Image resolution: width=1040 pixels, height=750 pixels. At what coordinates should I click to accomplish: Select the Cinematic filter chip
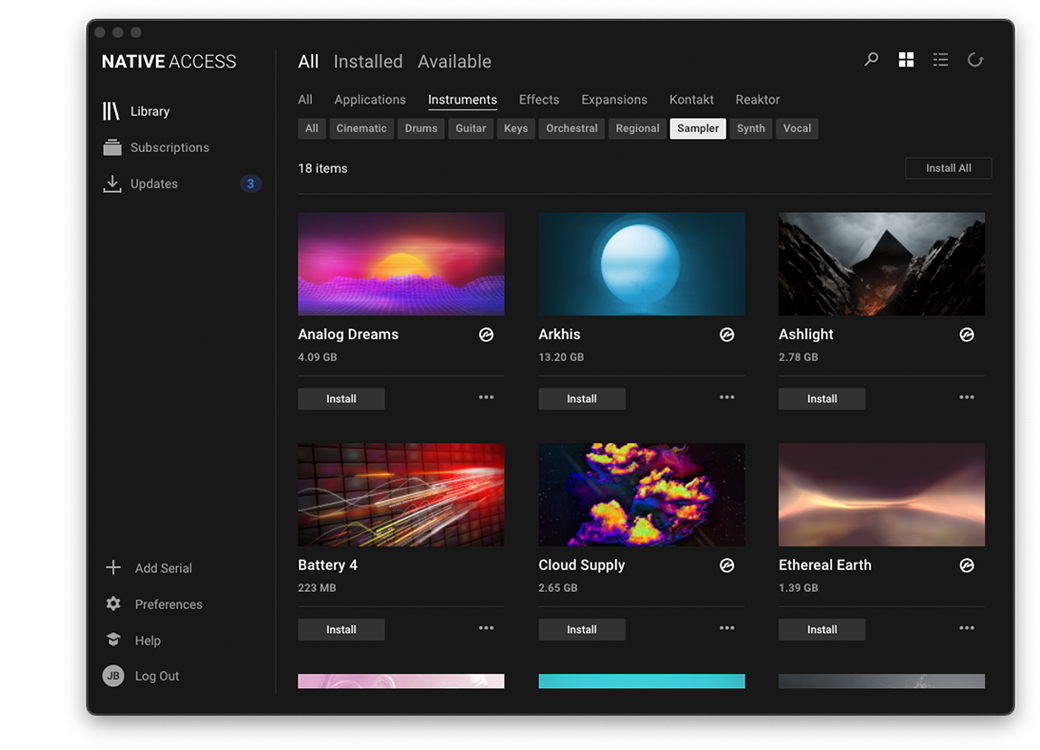pyautogui.click(x=361, y=129)
